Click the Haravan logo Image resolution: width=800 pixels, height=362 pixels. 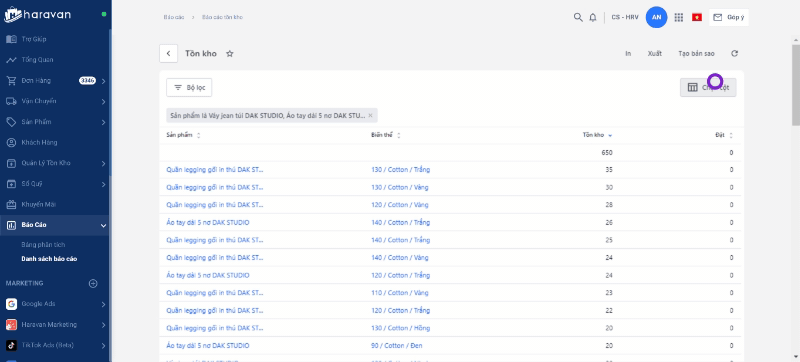(x=37, y=14)
